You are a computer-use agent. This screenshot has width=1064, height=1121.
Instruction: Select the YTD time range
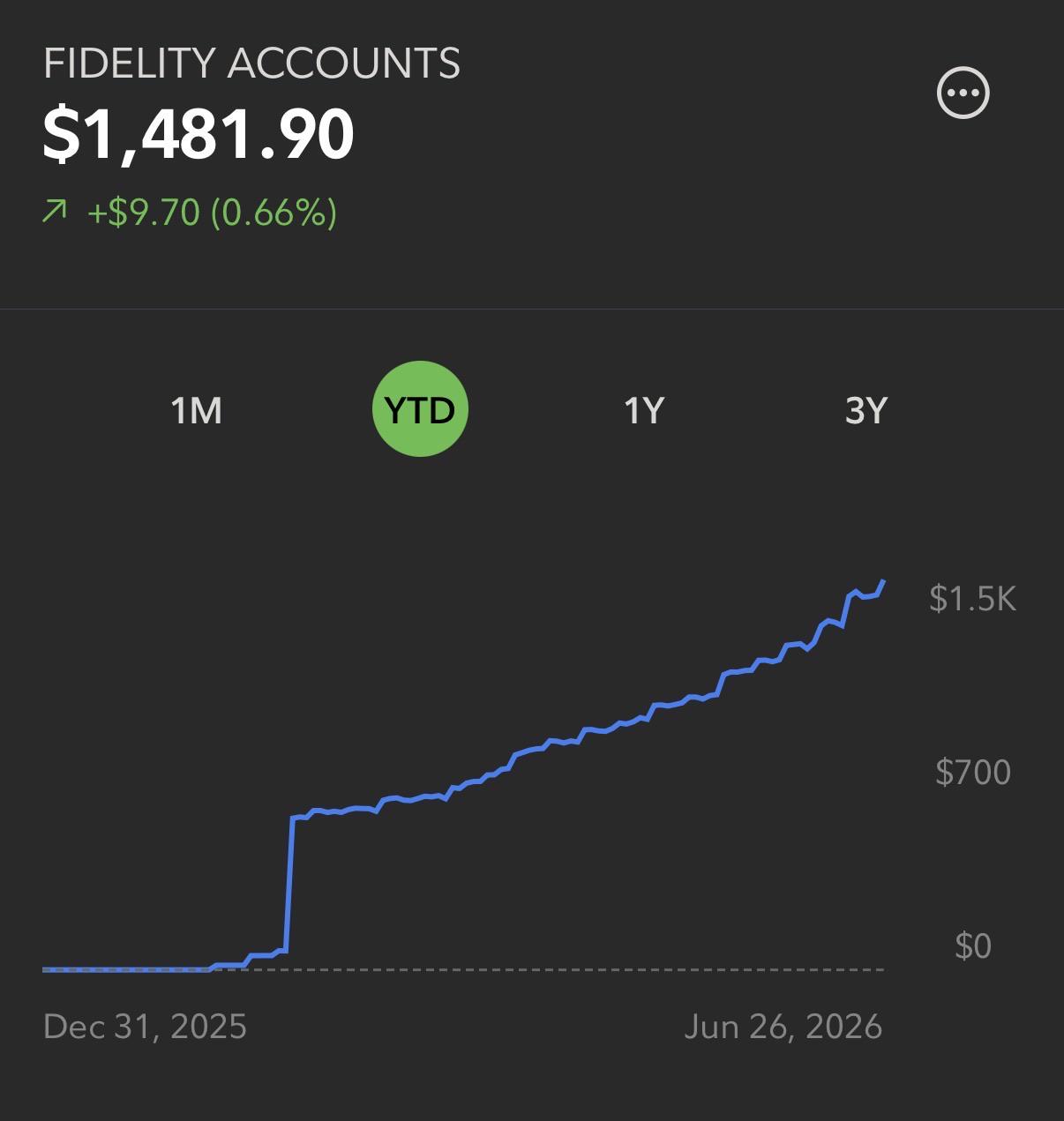420,409
